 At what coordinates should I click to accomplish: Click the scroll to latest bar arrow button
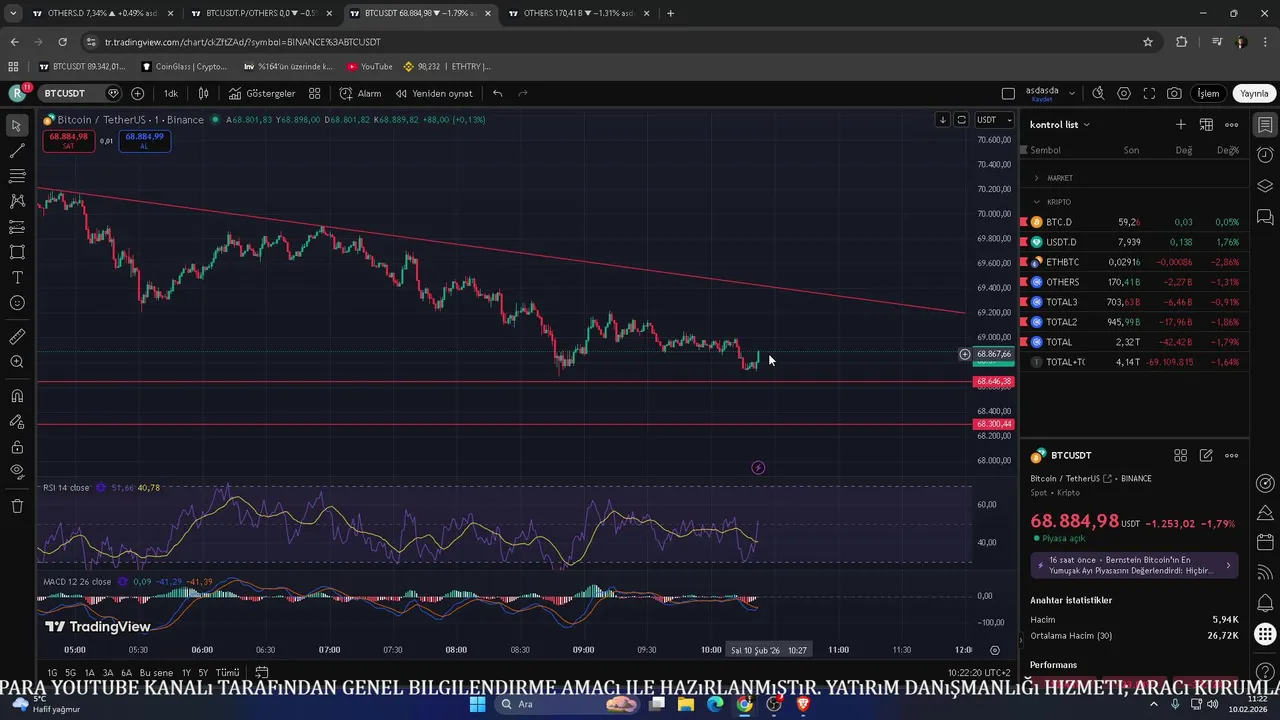942,120
